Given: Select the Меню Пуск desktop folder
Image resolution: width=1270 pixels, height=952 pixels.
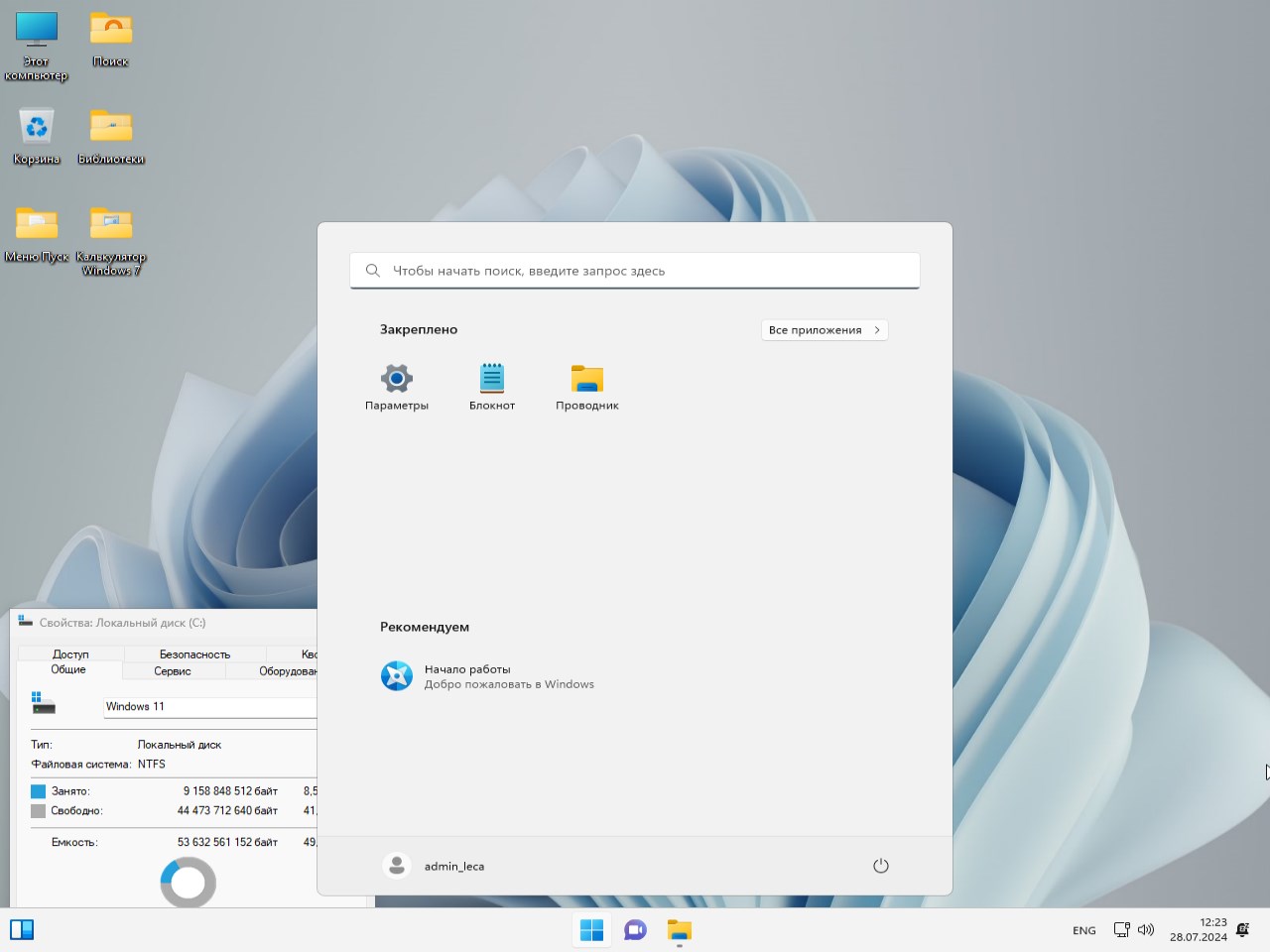Looking at the screenshot, I should tap(37, 235).
